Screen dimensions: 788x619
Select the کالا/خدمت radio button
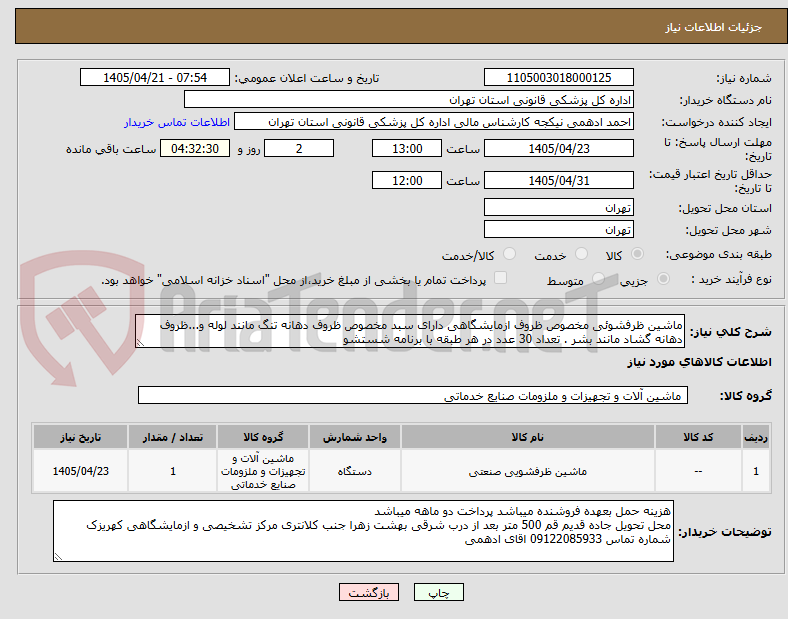[x=510, y=254]
